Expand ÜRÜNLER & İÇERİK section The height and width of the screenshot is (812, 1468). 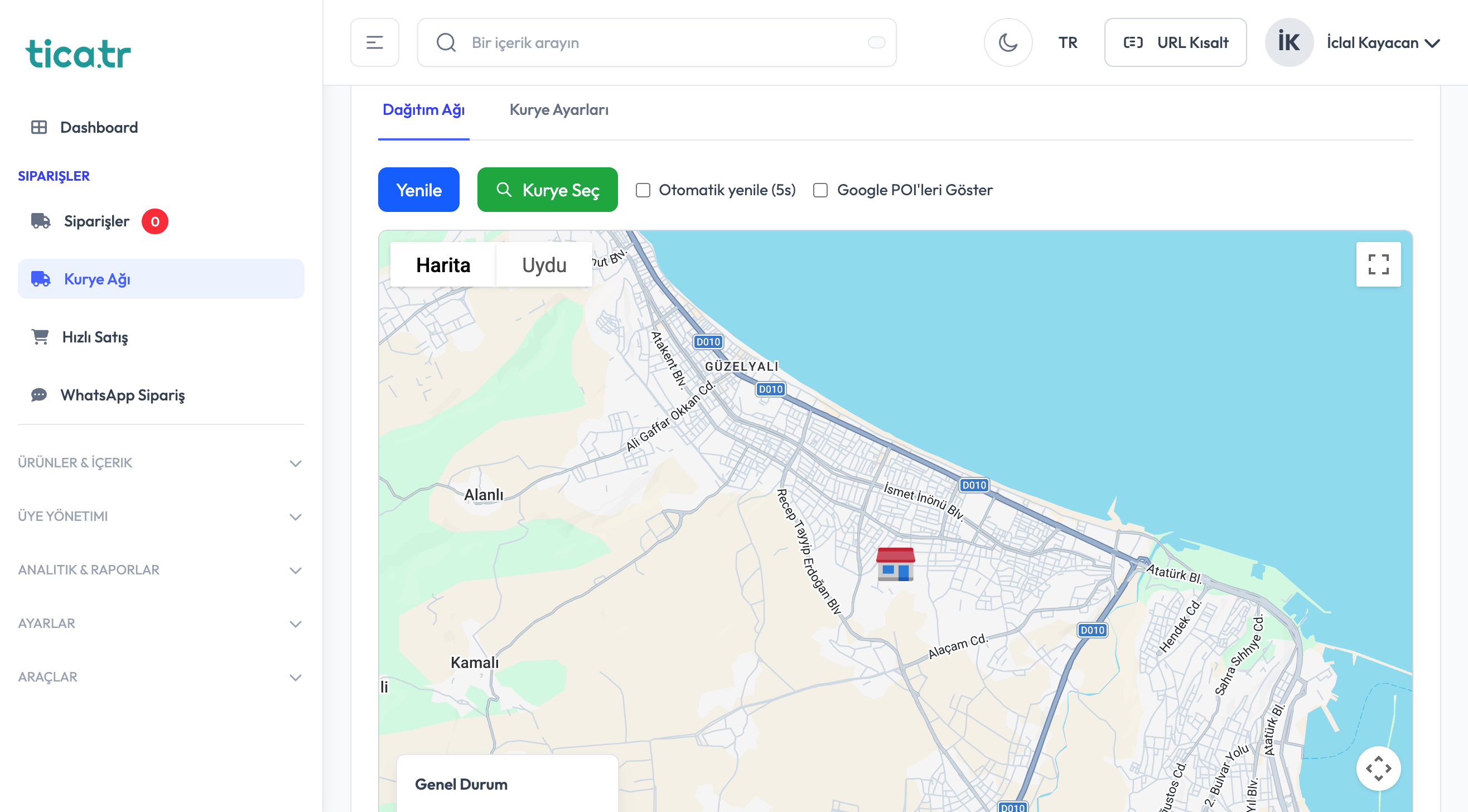(x=160, y=463)
